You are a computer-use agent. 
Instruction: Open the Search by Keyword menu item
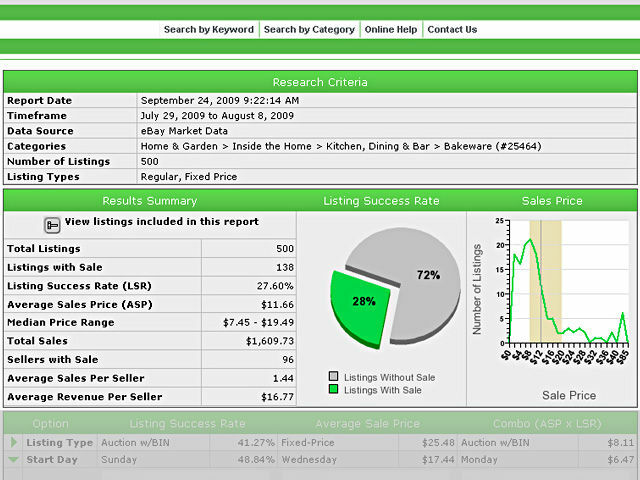click(209, 30)
